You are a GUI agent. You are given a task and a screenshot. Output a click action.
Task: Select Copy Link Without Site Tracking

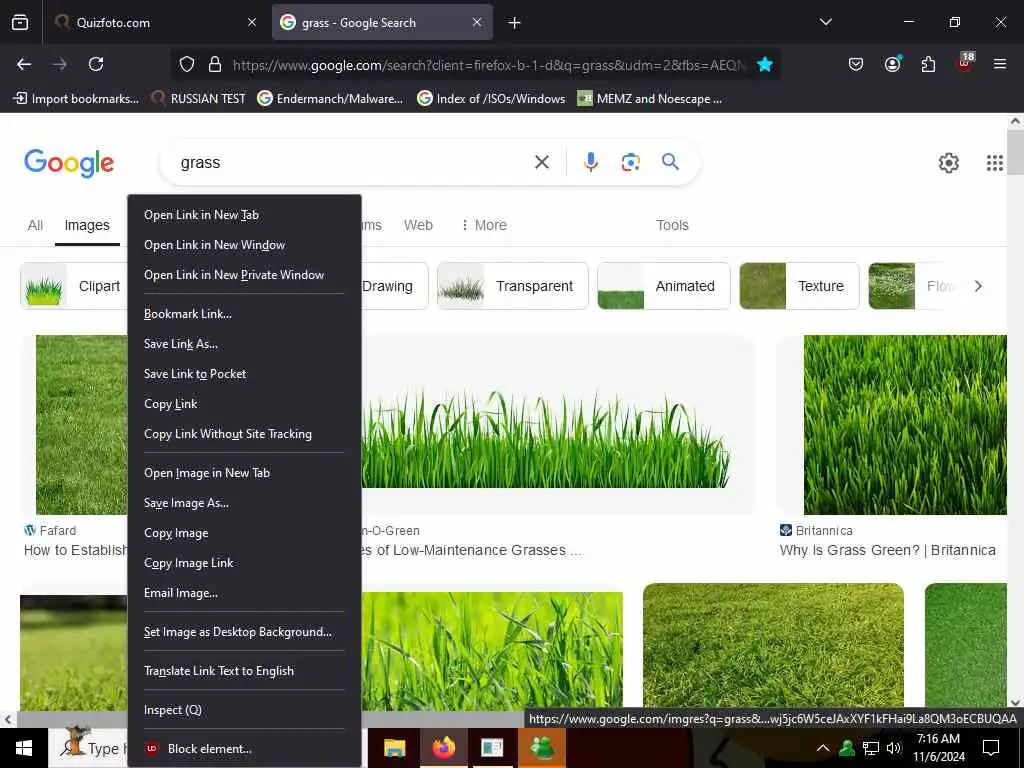click(244, 434)
